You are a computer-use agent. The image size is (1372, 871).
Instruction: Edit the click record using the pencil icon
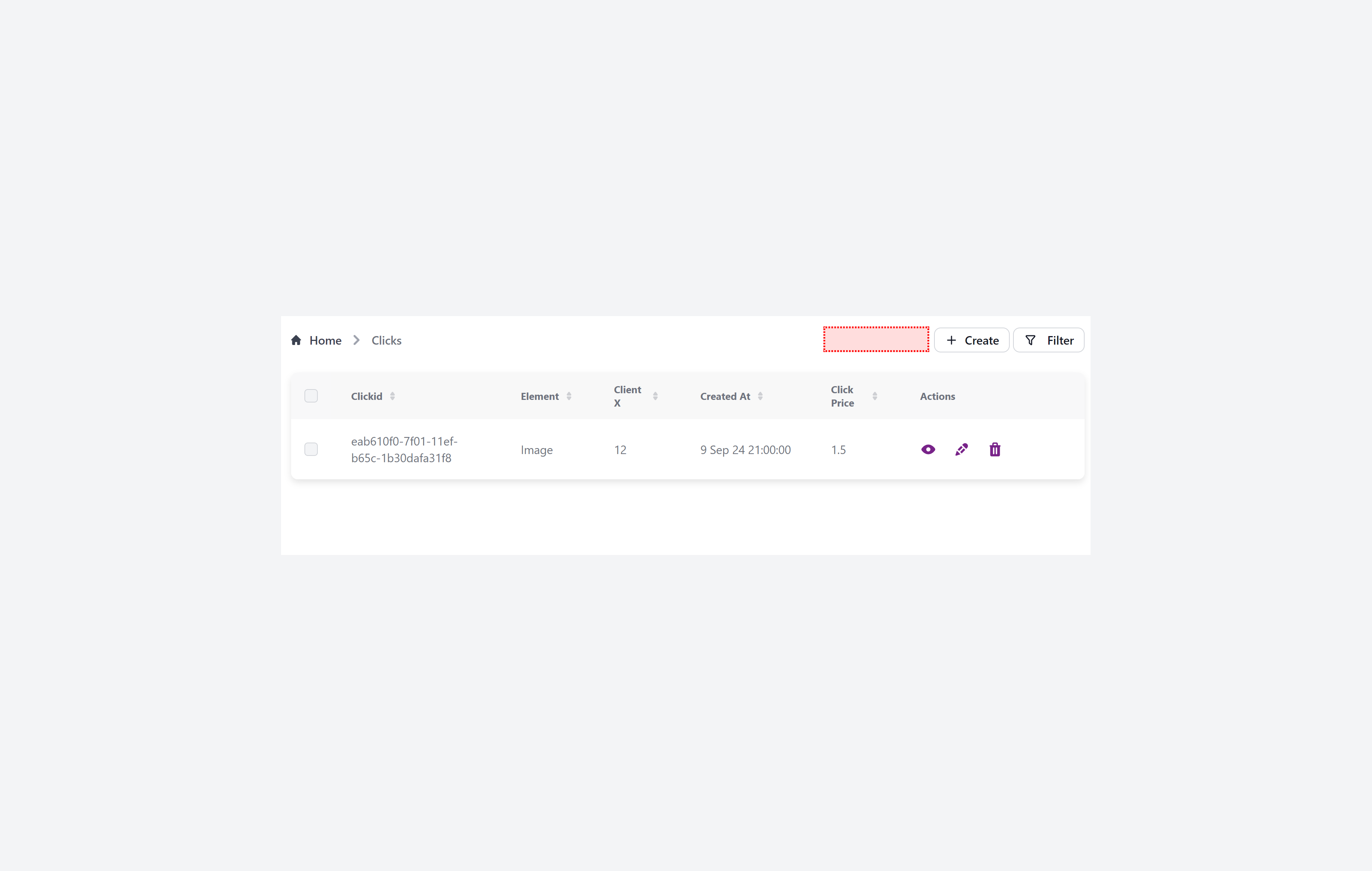pos(961,450)
